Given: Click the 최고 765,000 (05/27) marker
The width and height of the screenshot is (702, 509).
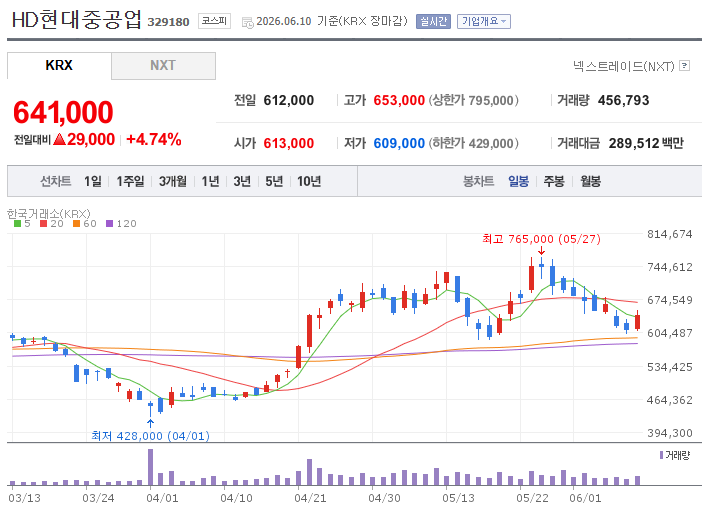Looking at the screenshot, I should click(541, 239).
